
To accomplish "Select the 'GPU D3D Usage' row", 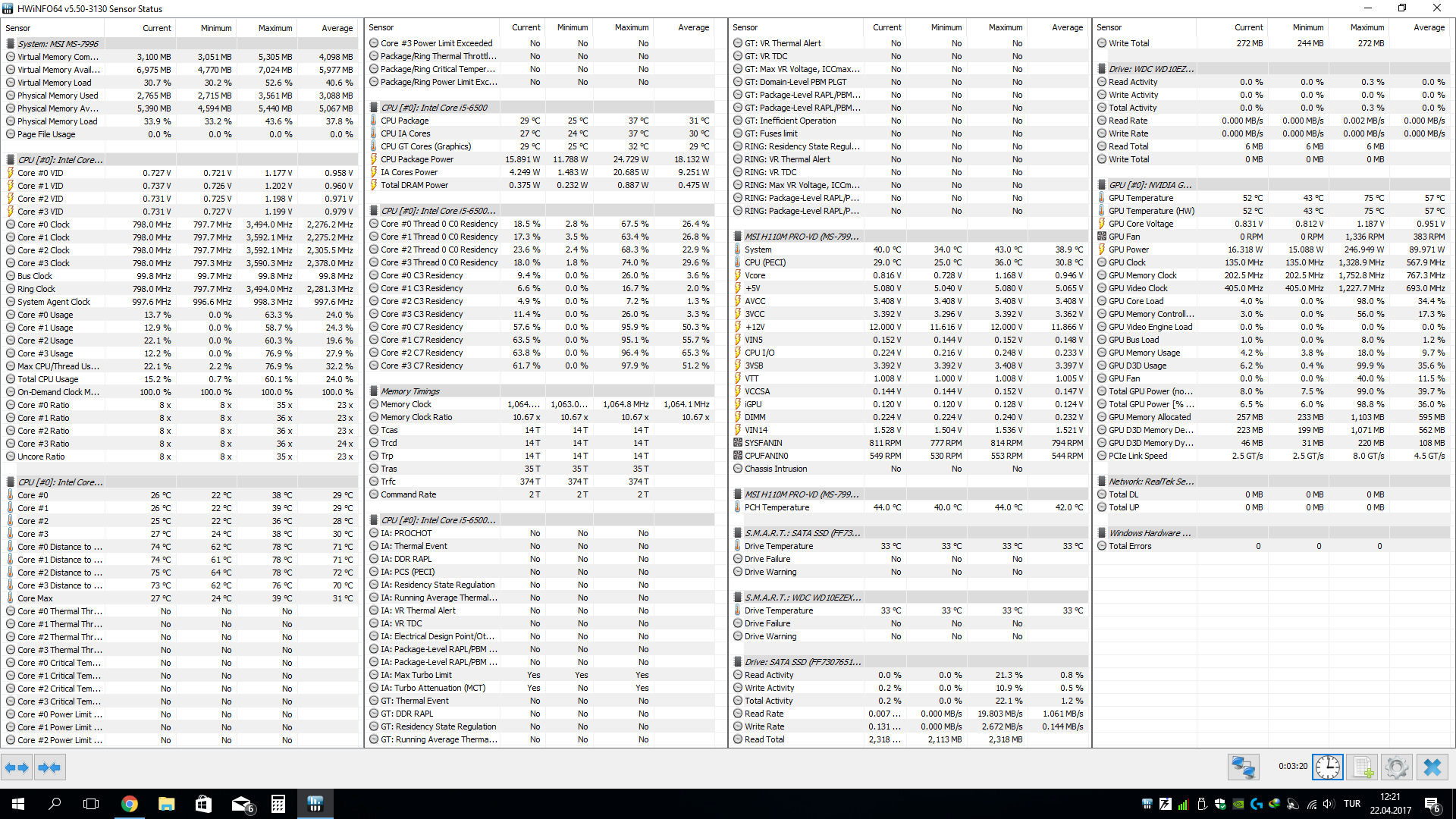I will click(1272, 366).
